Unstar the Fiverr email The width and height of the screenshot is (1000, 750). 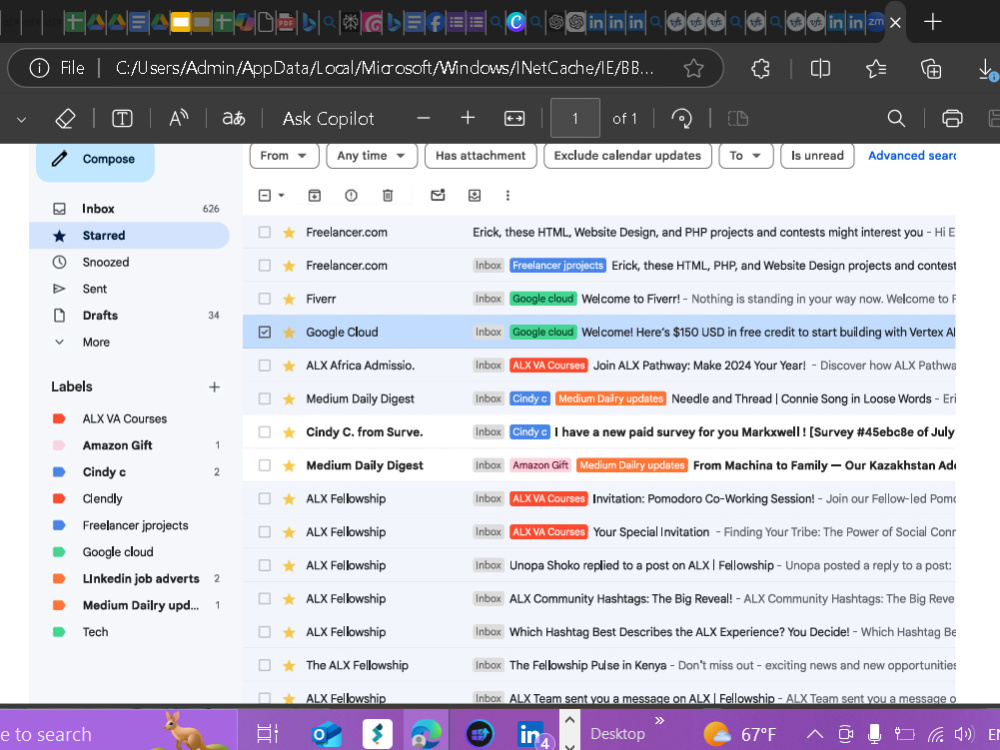[289, 298]
